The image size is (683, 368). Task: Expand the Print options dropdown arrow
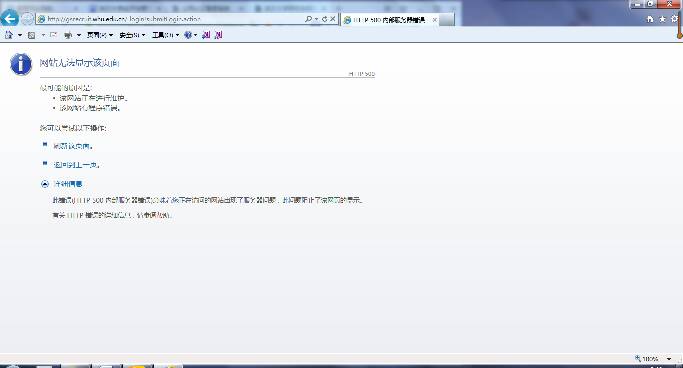tap(79, 35)
